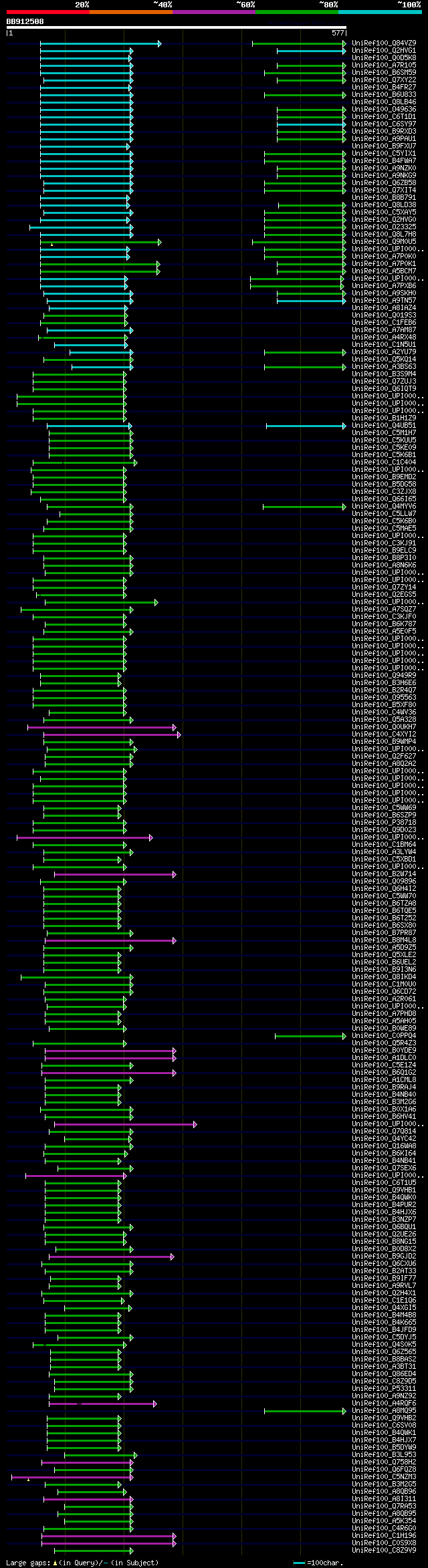Click the UniRef100_A3BS63 label
Screen dimensions: 428x1568
384,367
